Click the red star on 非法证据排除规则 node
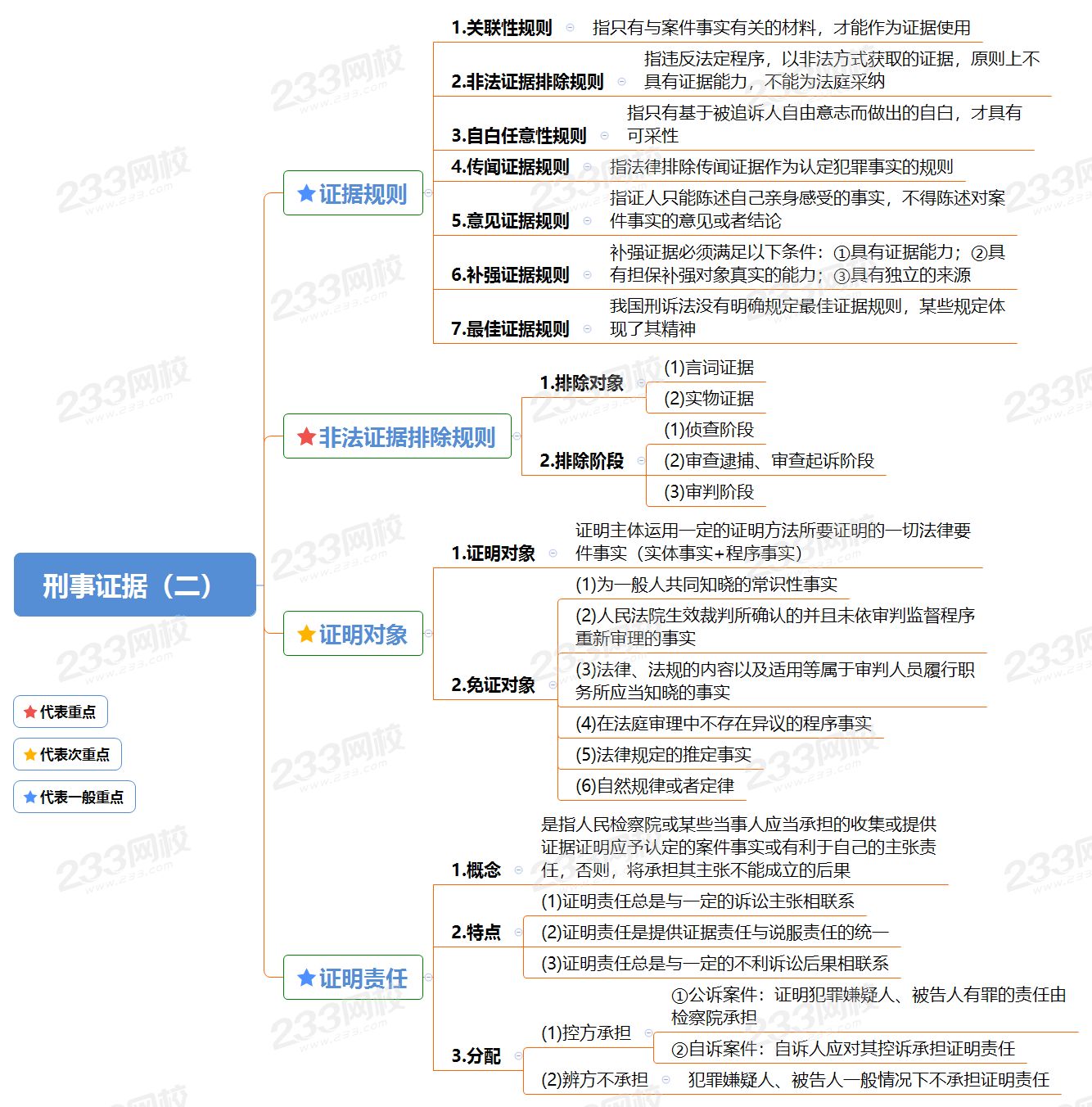 [x=306, y=436]
